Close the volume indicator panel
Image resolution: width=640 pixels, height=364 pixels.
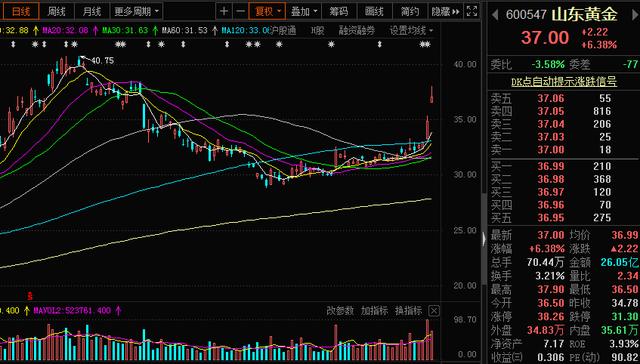434,311
